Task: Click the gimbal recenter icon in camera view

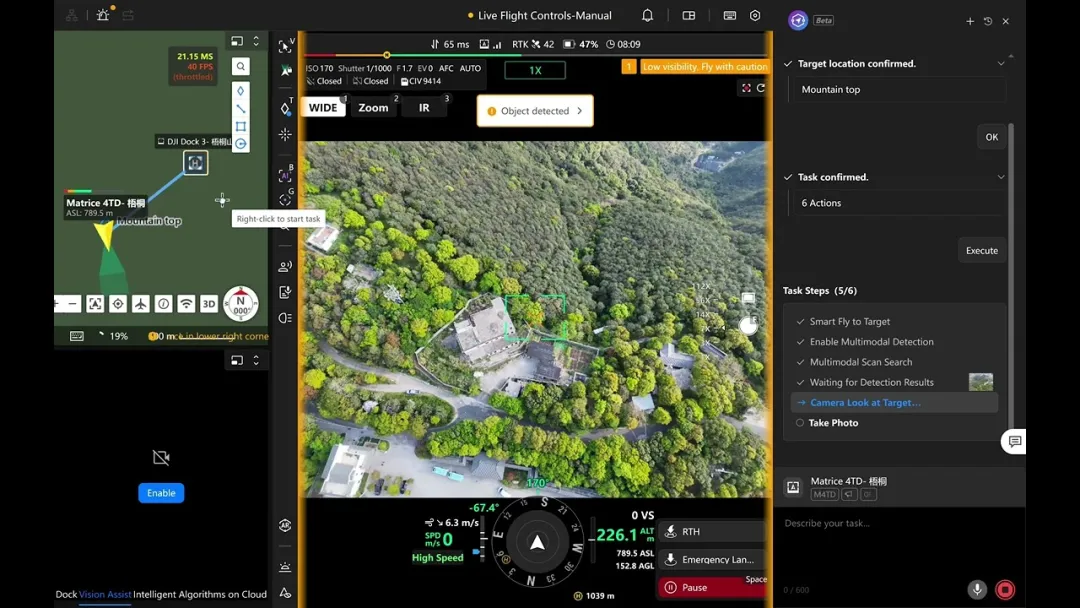Action: tap(746, 88)
